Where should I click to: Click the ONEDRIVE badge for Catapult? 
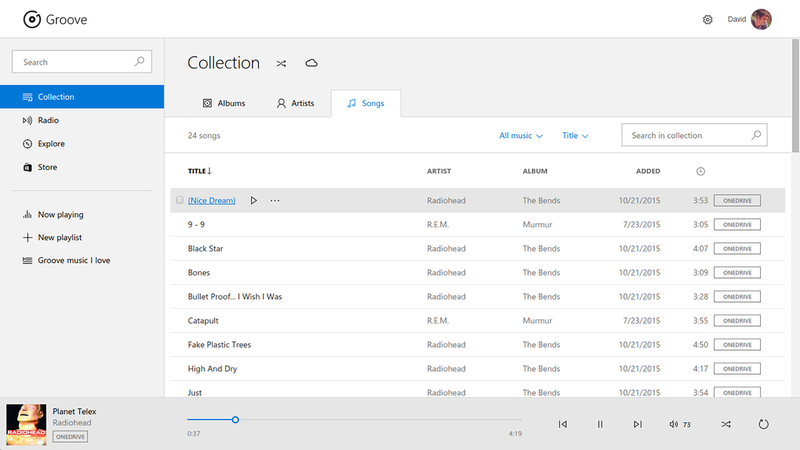(737, 320)
